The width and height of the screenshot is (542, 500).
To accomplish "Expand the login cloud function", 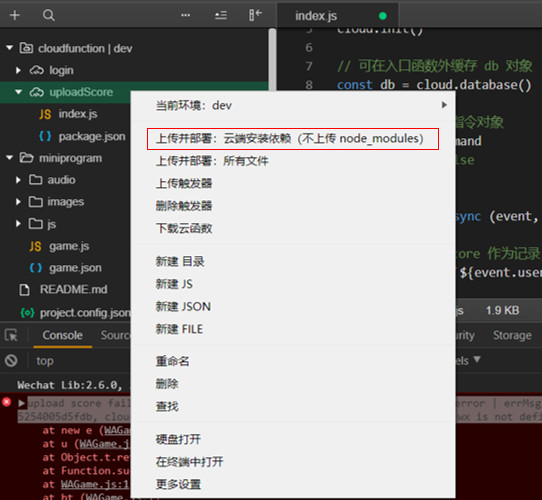I will tap(18, 70).
